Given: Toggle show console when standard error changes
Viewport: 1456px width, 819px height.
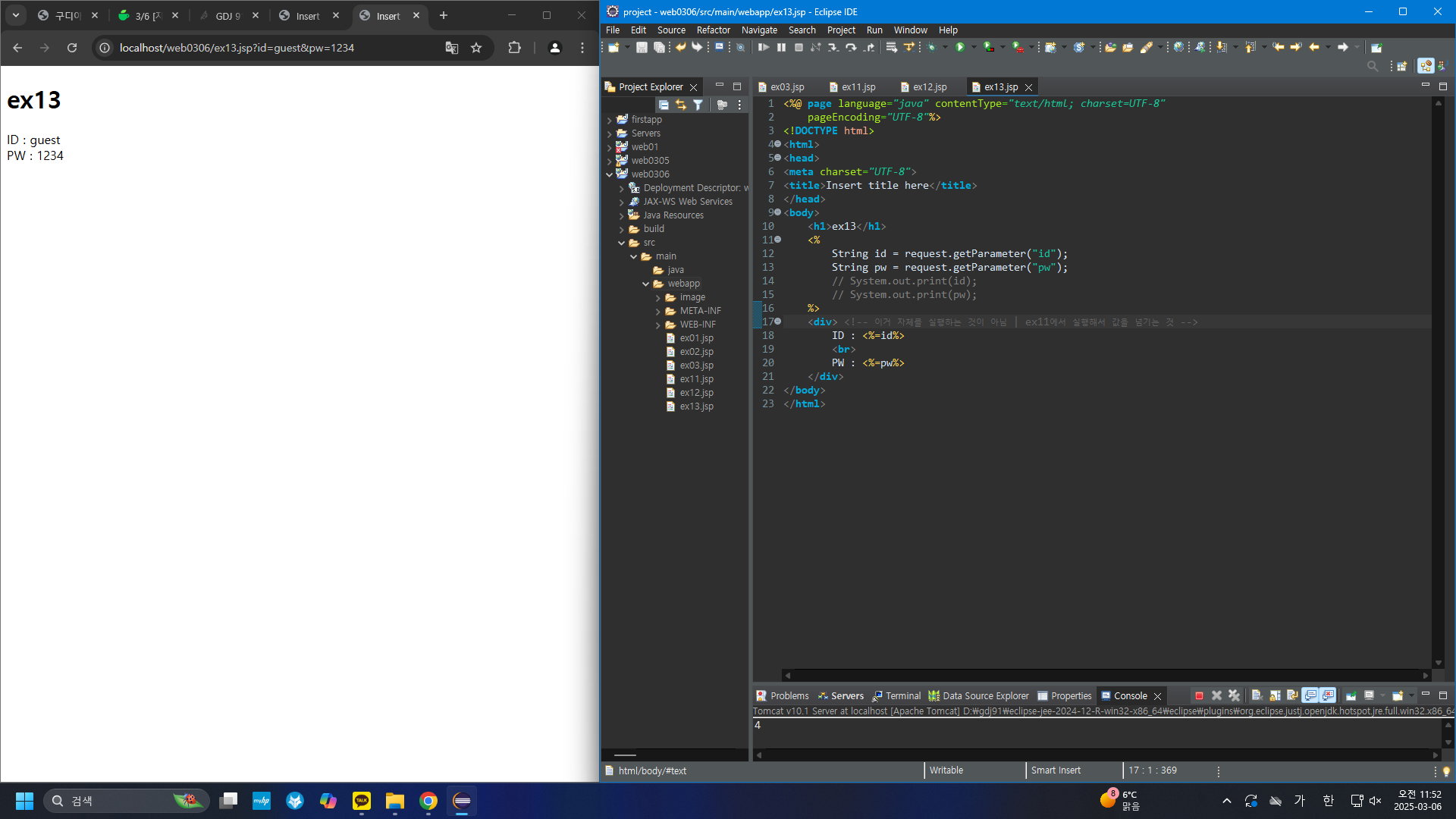Looking at the screenshot, I should point(1328,695).
